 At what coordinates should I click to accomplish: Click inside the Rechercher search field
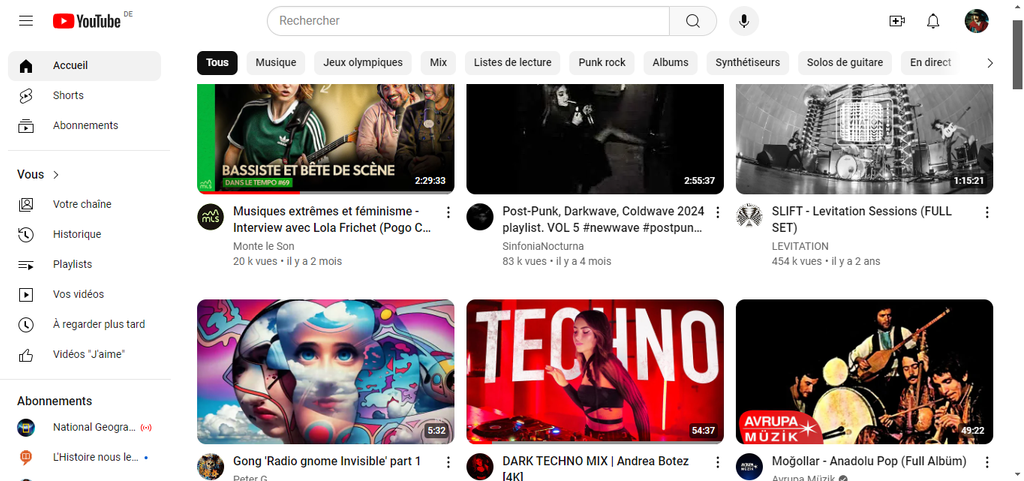tap(468, 21)
